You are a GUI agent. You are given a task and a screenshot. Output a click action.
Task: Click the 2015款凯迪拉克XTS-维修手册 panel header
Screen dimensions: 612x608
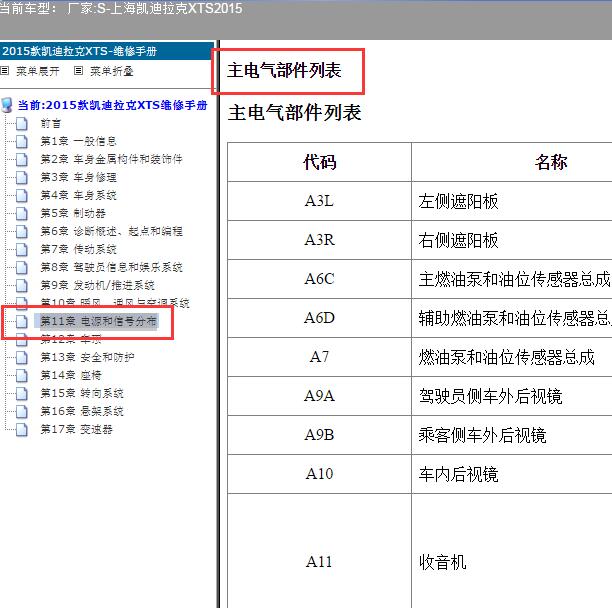[107, 51]
